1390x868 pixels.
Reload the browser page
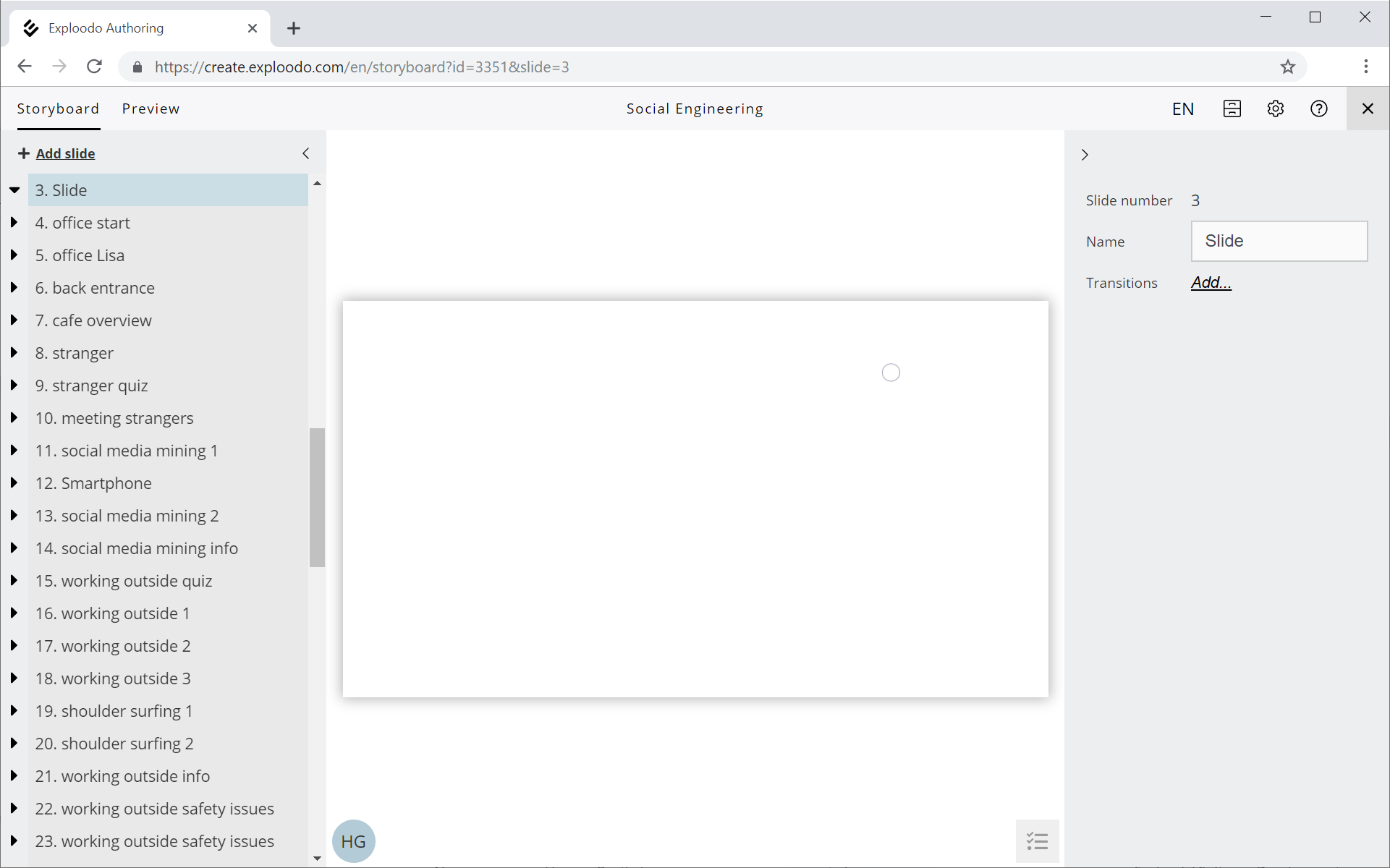click(94, 67)
